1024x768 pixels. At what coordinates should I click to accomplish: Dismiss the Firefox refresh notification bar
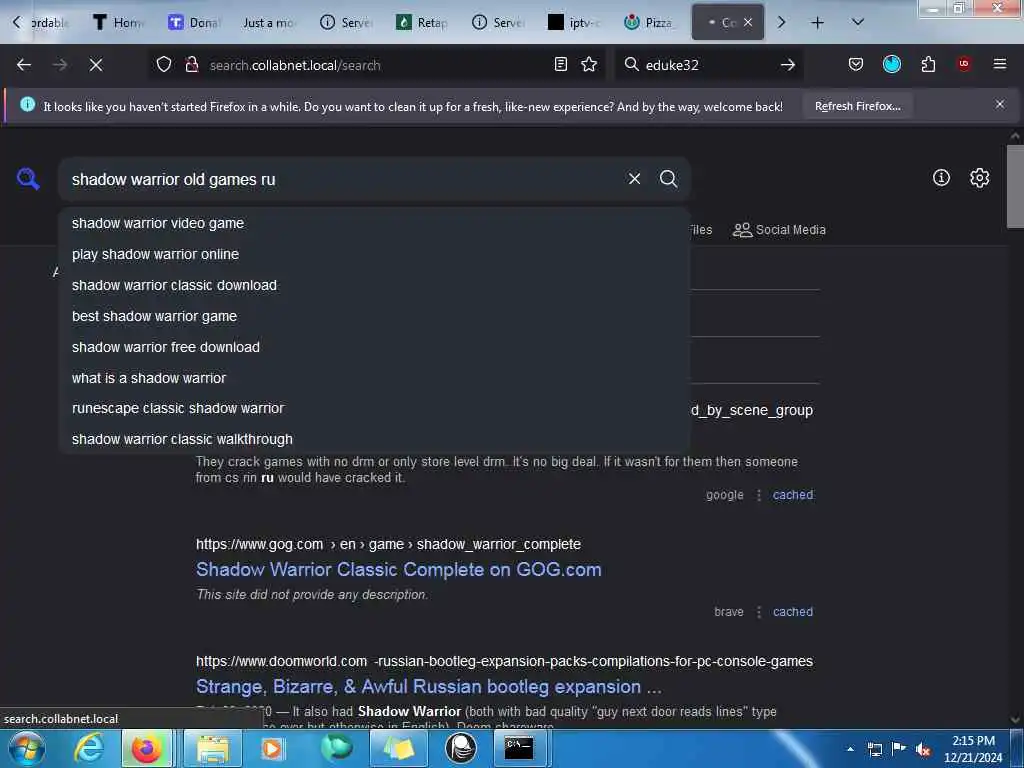pos(1000,104)
